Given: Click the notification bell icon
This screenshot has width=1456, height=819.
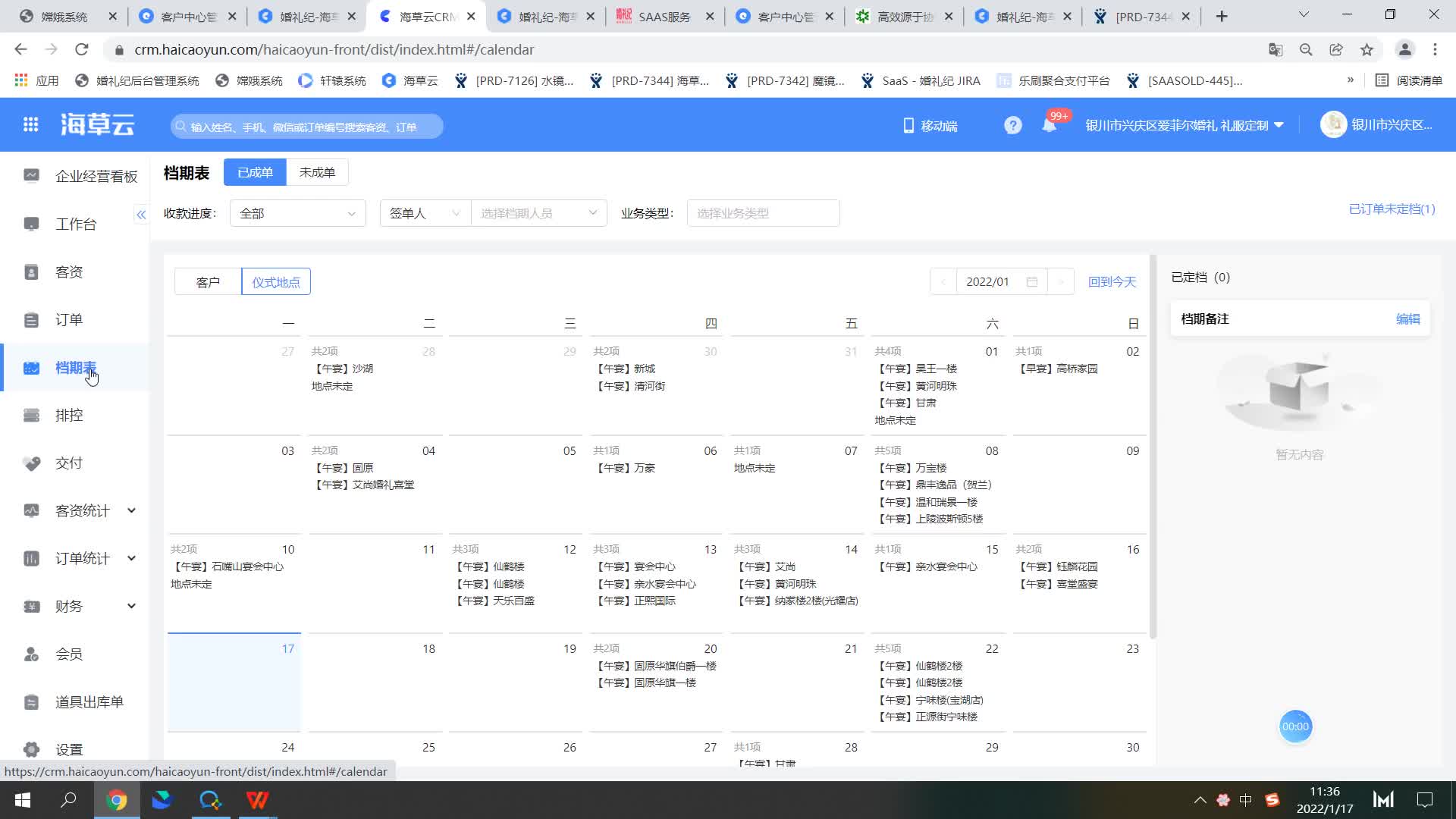Looking at the screenshot, I should 1049,126.
